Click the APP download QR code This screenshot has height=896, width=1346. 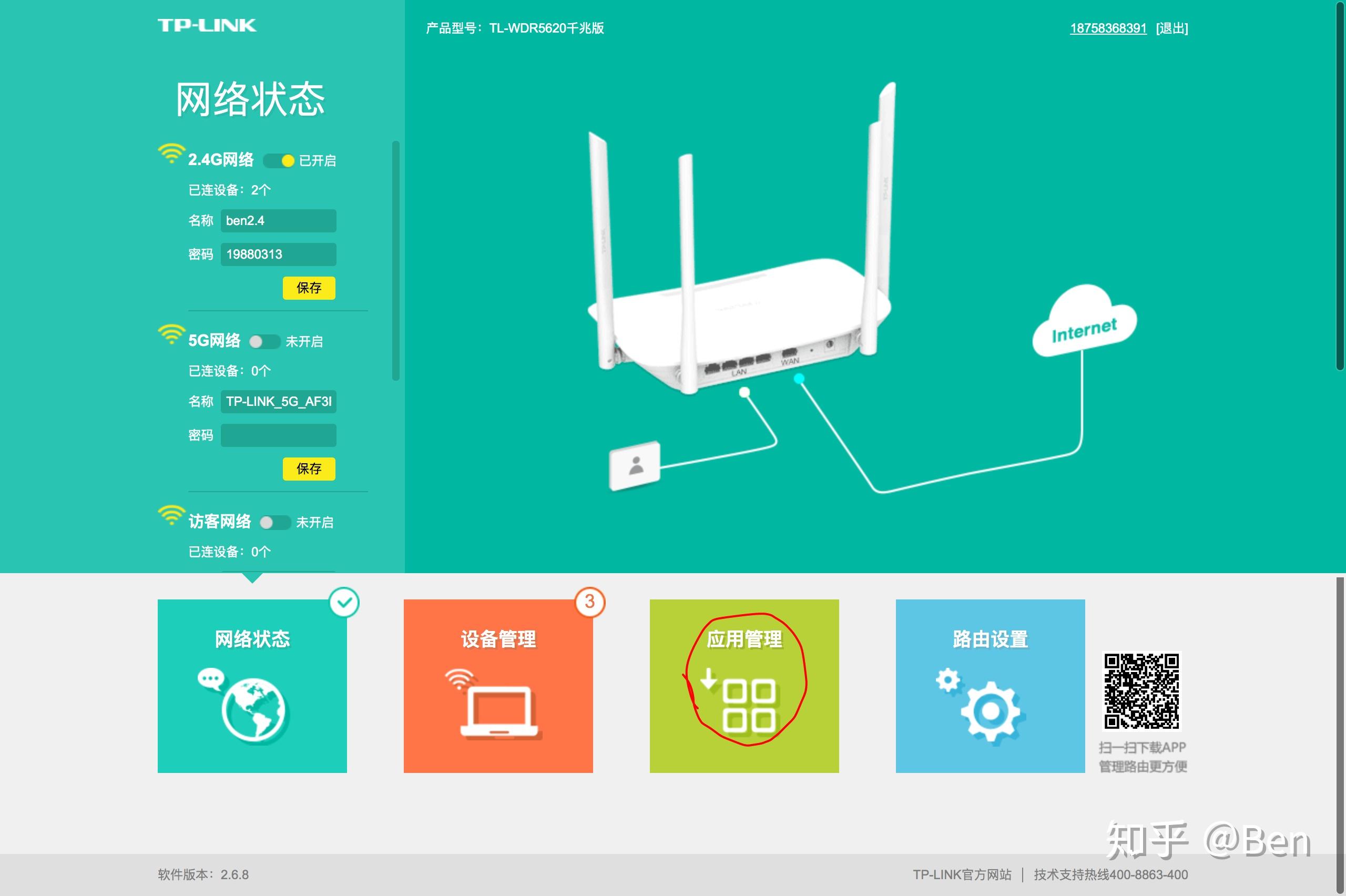click(x=1141, y=691)
